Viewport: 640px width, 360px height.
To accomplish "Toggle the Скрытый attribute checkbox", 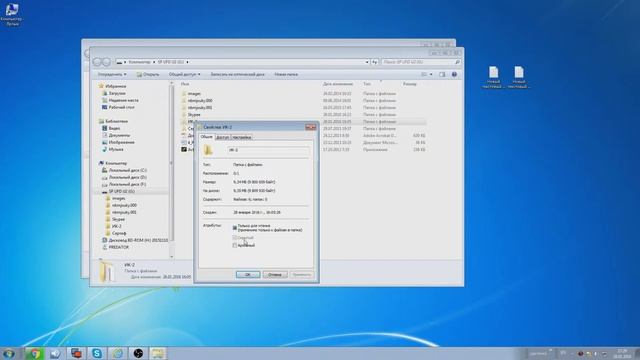I will (x=235, y=238).
